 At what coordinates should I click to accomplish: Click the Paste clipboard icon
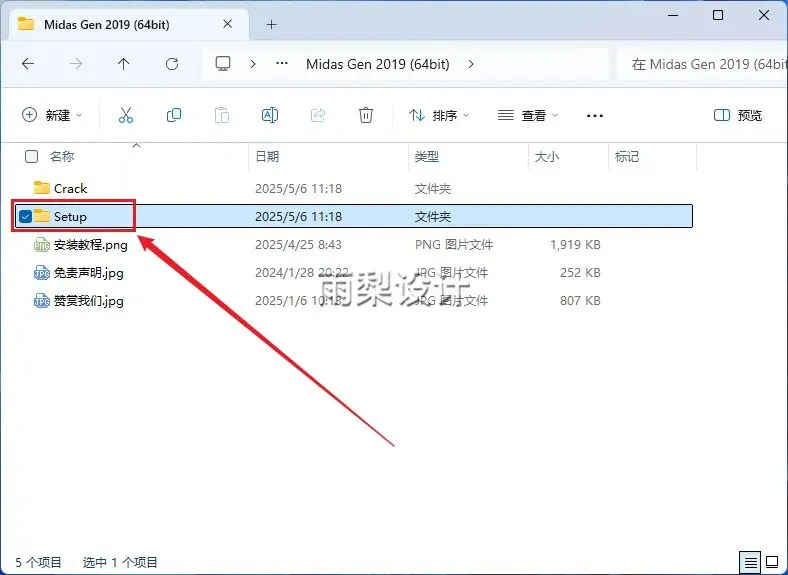(222, 115)
